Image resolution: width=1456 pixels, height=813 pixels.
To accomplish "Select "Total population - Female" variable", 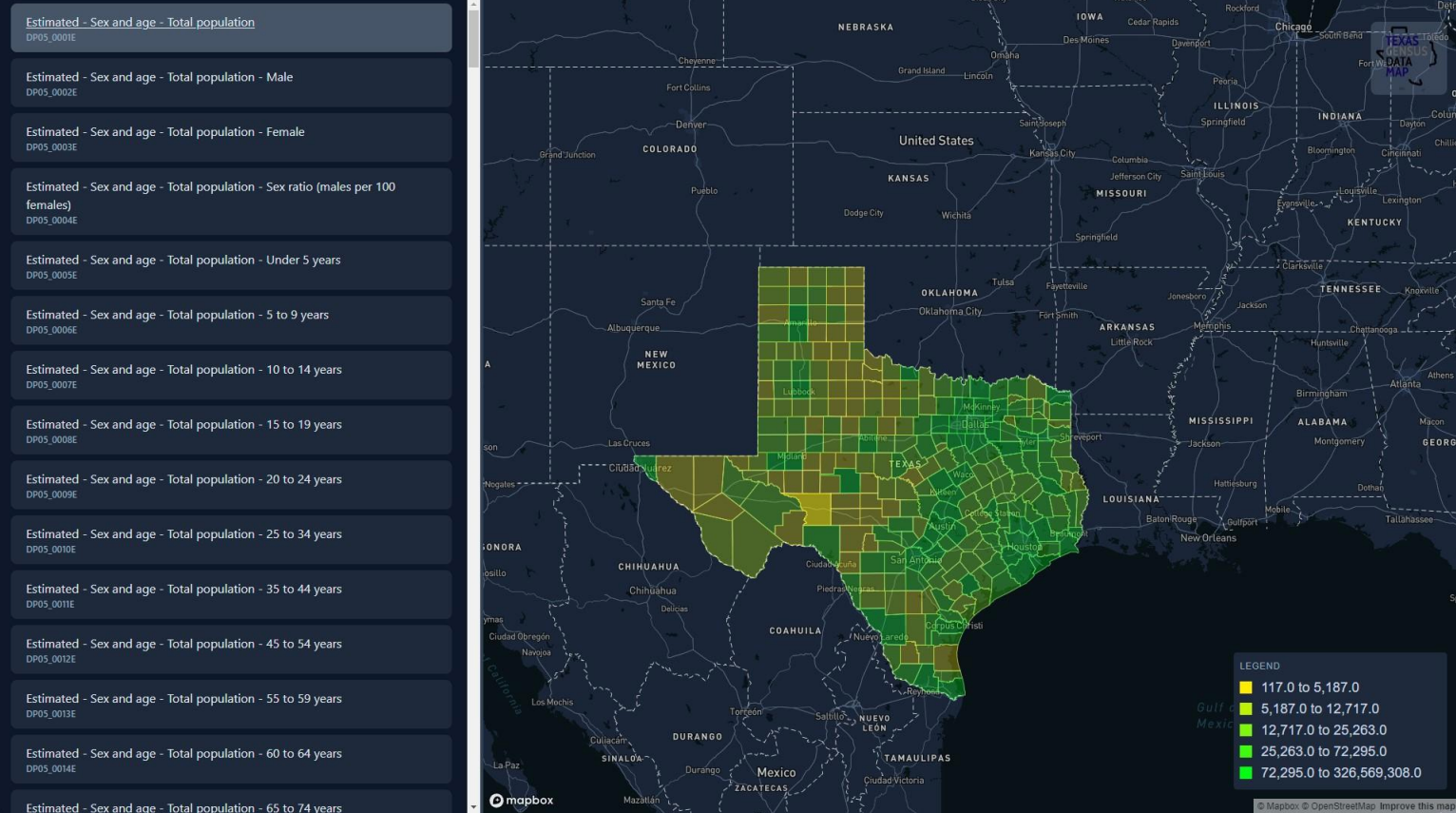I will click(231, 137).
